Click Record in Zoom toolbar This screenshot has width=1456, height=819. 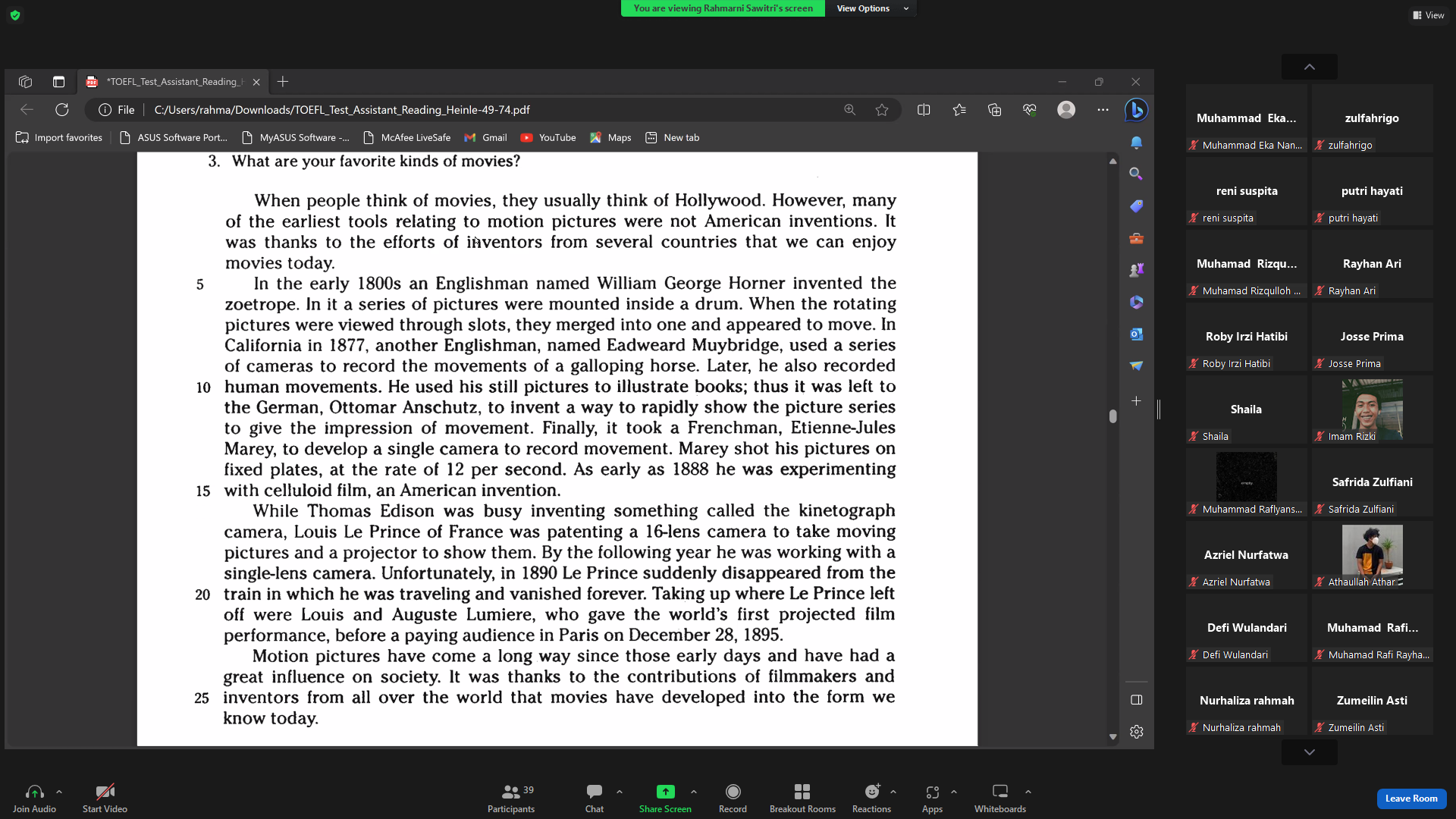click(x=733, y=799)
